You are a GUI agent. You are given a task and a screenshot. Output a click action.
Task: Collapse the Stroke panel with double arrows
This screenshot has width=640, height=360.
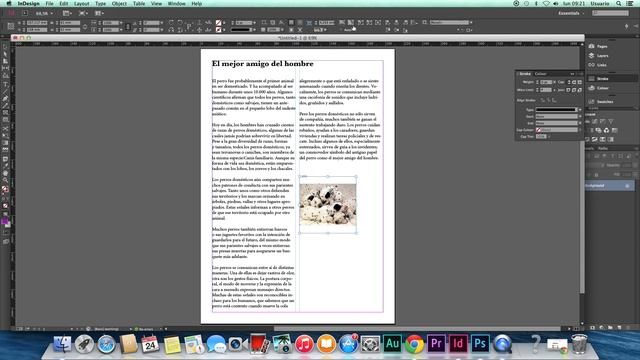click(572, 74)
